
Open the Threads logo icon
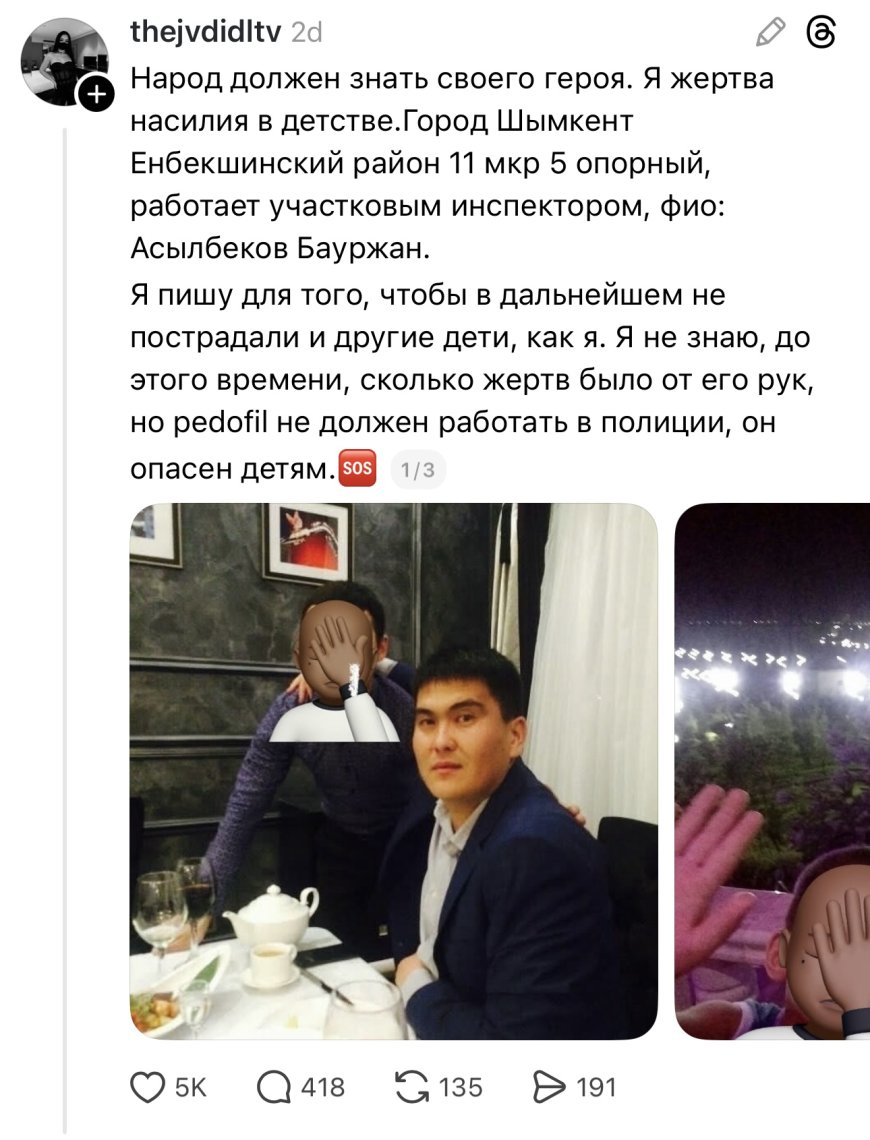coord(821,33)
